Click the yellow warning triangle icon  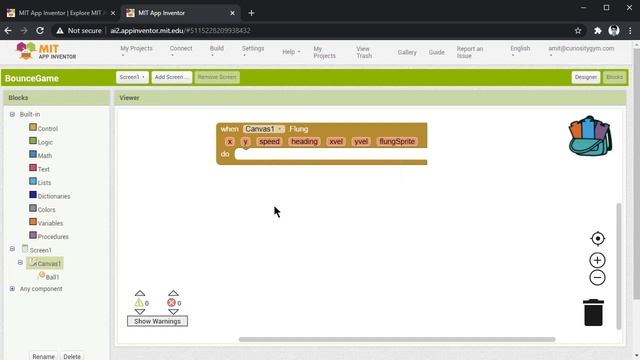139,302
